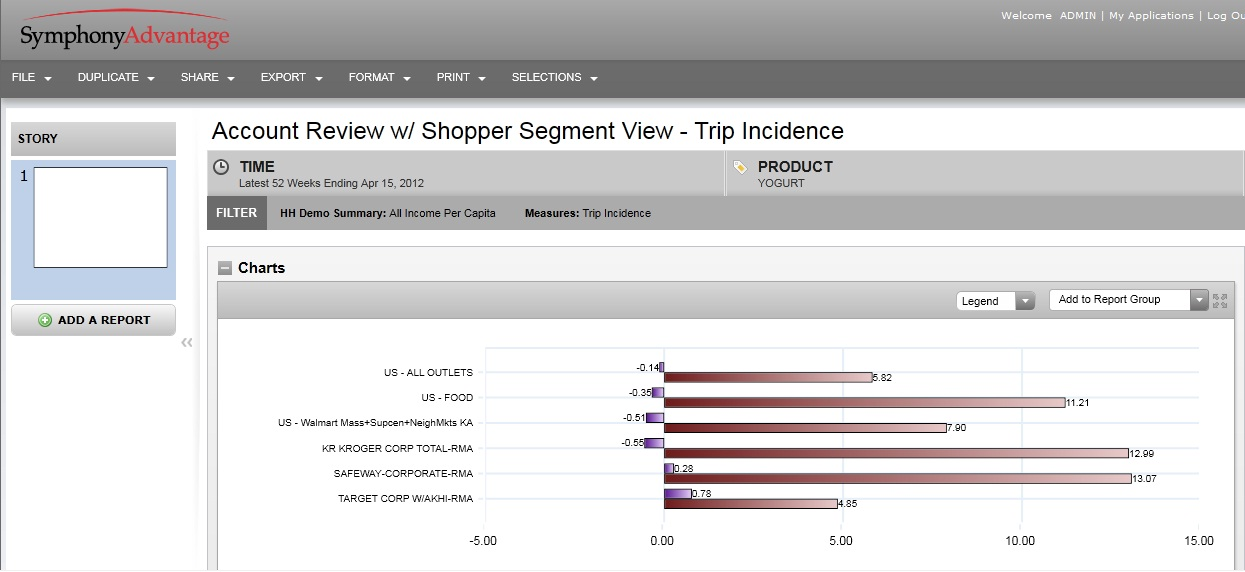Open the DUPLICATE menu

click(116, 78)
